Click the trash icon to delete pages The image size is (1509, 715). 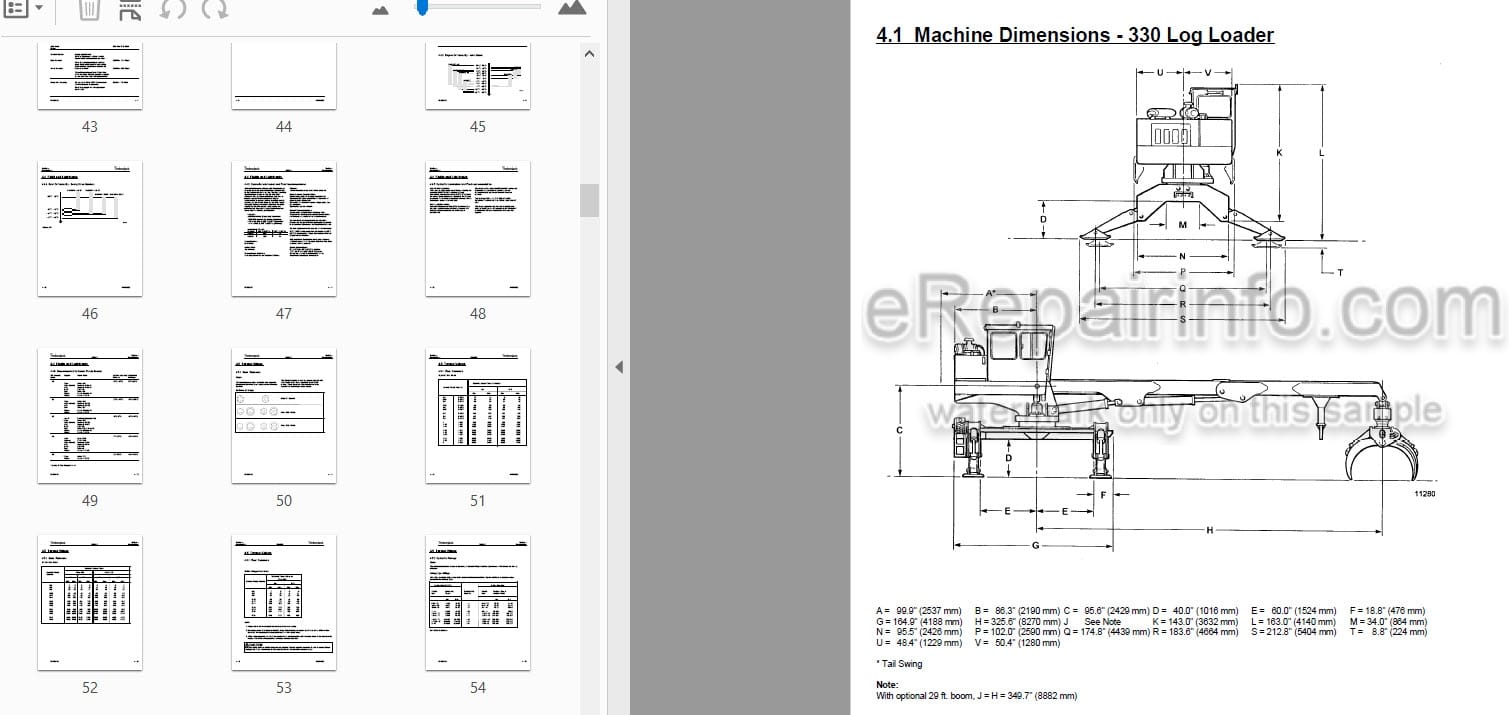89,10
